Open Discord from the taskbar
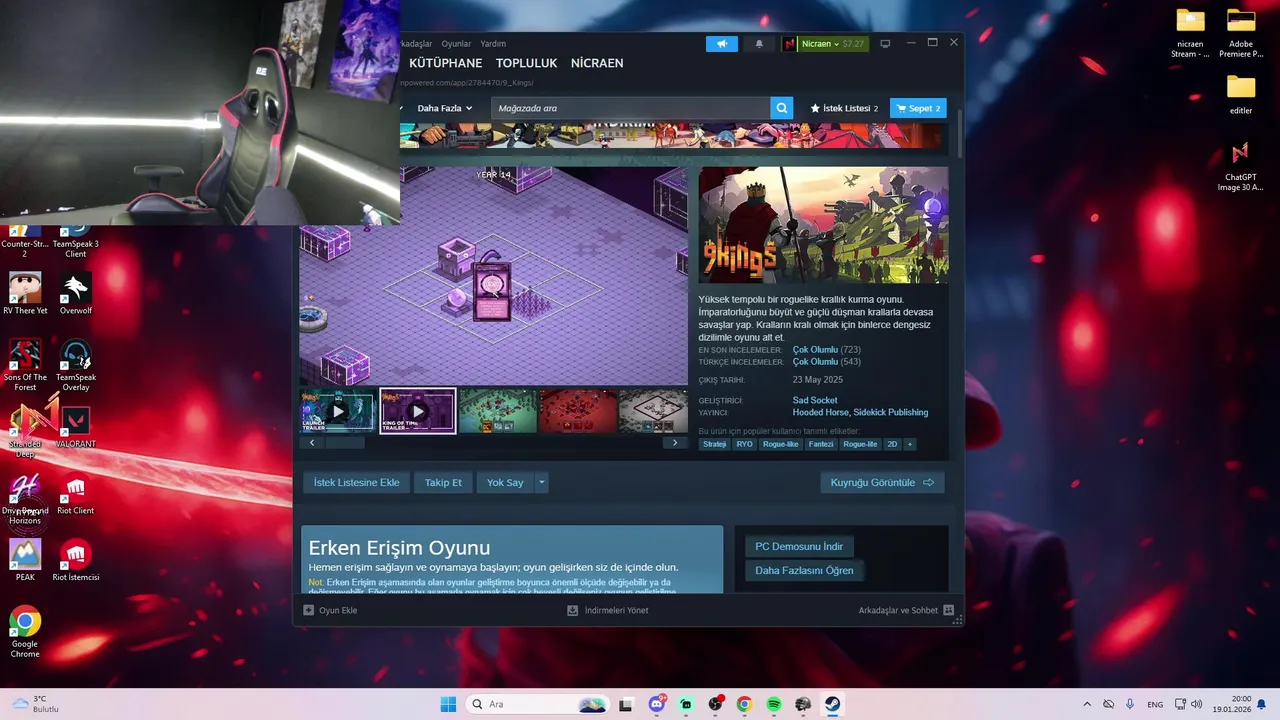Image resolution: width=1280 pixels, height=720 pixels. tap(657, 704)
